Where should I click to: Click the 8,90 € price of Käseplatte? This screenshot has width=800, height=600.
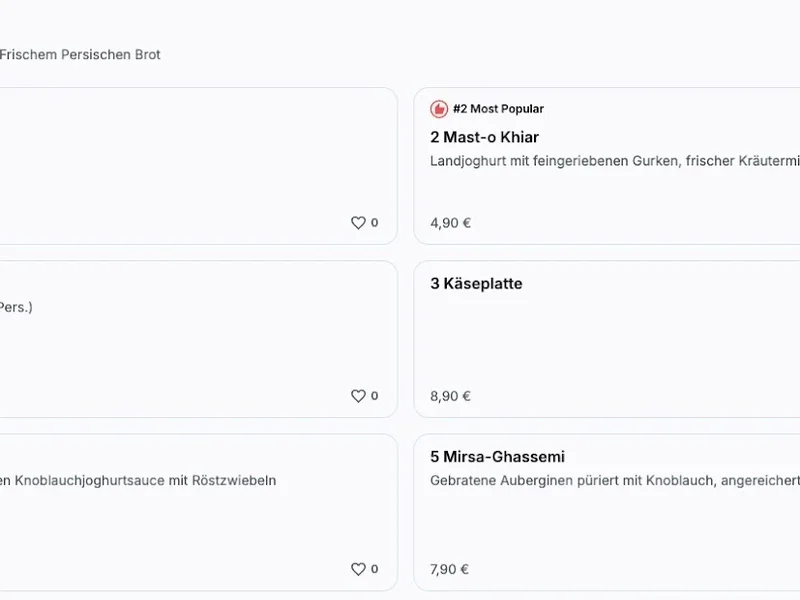click(x=450, y=396)
